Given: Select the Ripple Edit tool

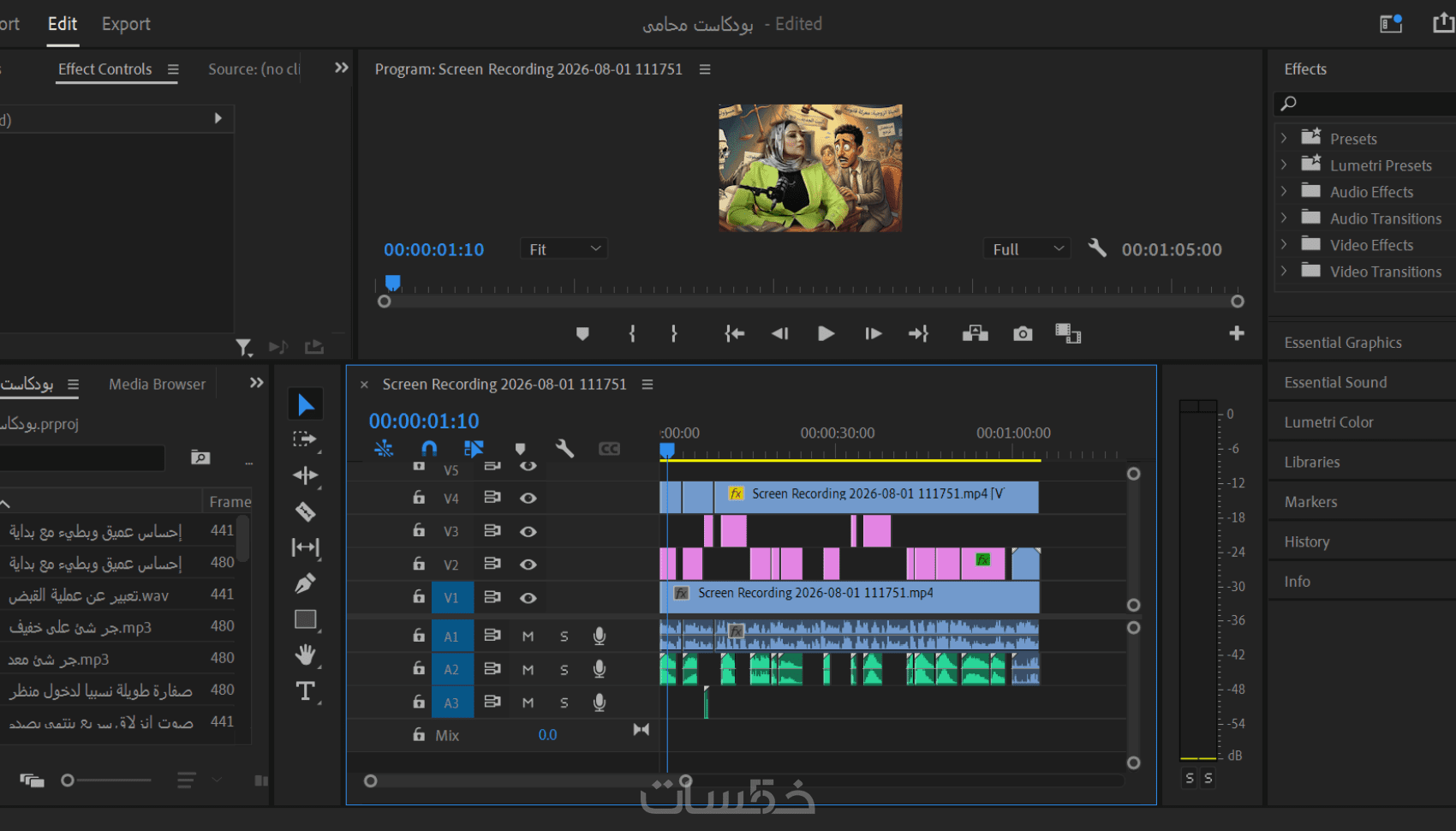Looking at the screenshot, I should pyautogui.click(x=305, y=475).
